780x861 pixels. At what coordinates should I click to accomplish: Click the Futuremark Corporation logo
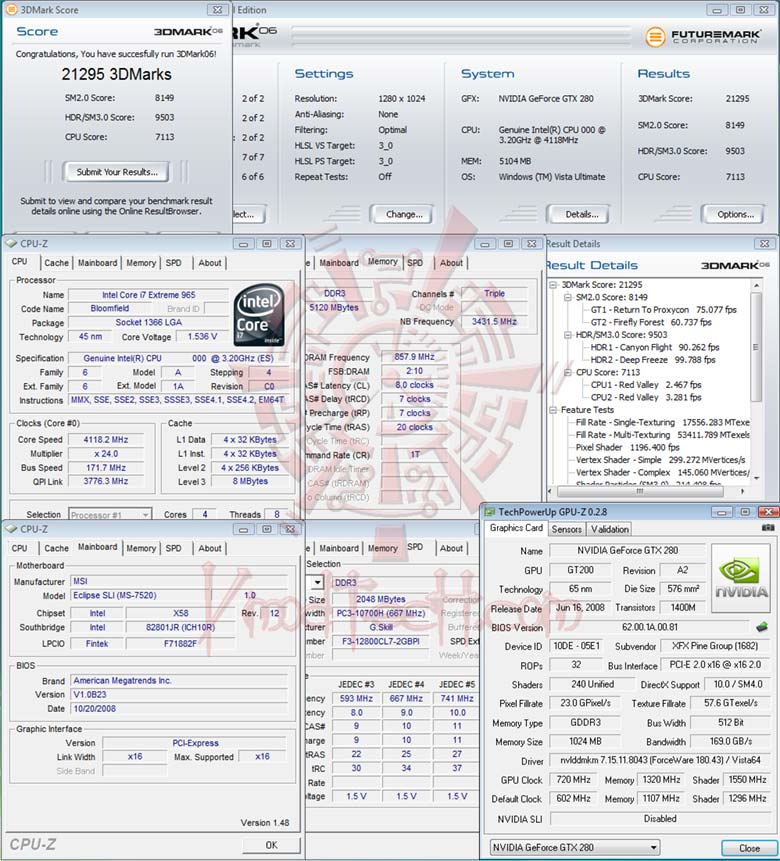tap(703, 37)
